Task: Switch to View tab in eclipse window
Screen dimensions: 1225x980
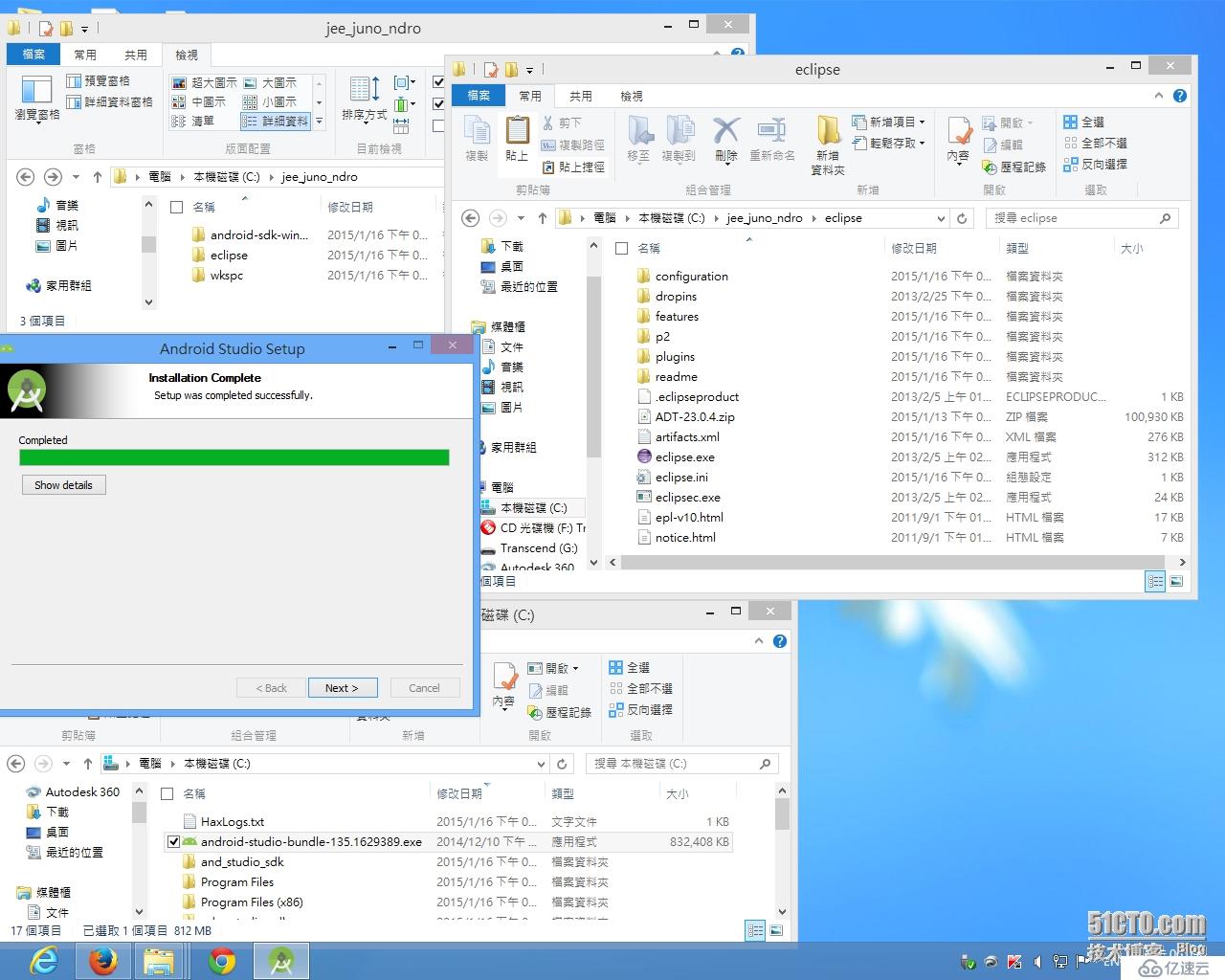Action: coord(632,96)
